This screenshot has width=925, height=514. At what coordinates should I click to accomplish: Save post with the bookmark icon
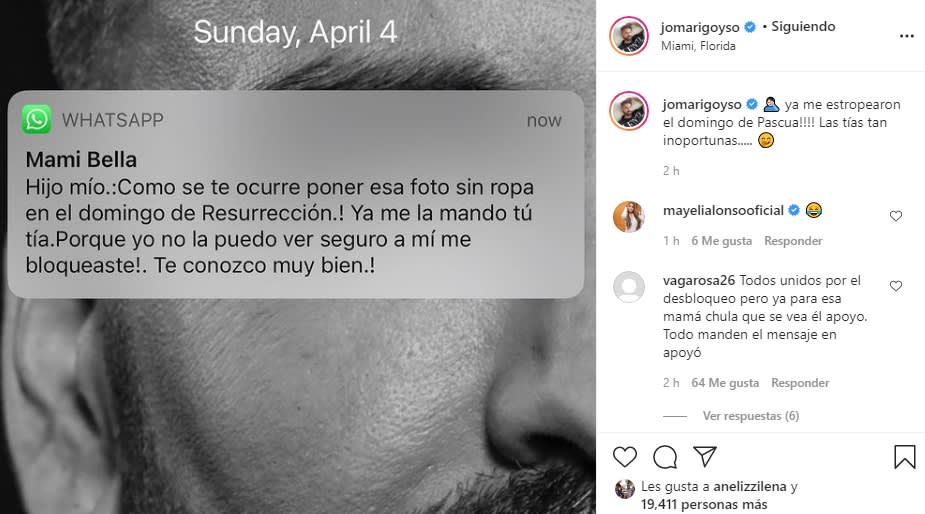[x=904, y=457]
